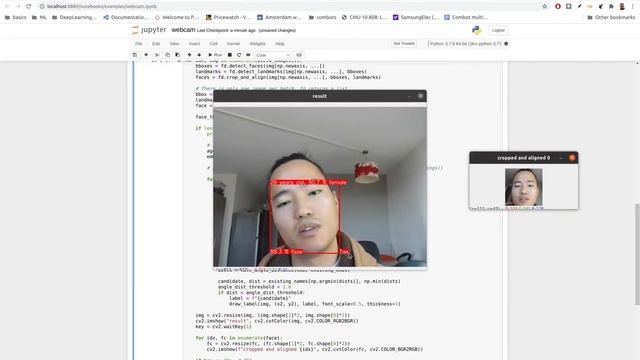Paste cells below icon
The width and height of the screenshot is (640, 360).
177,55
